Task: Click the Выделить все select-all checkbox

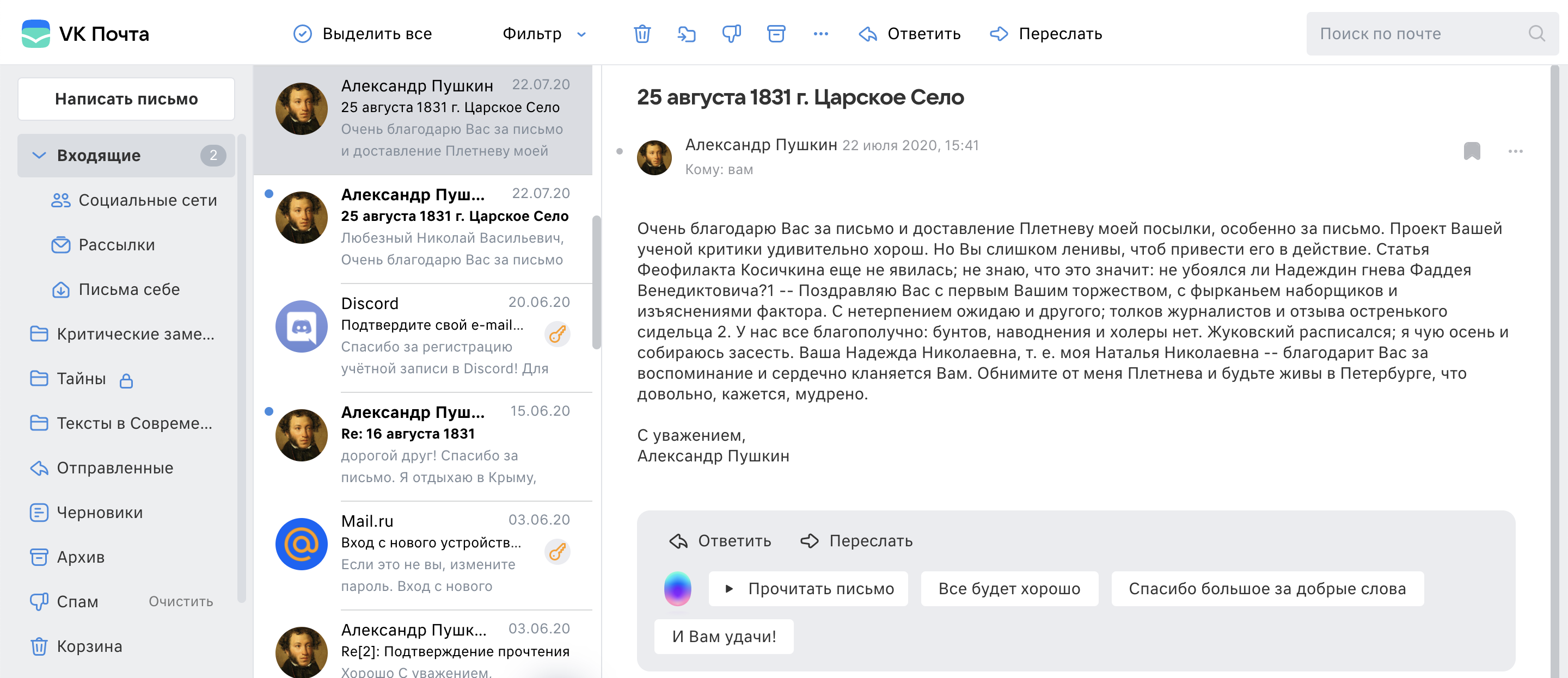Action: [x=303, y=34]
